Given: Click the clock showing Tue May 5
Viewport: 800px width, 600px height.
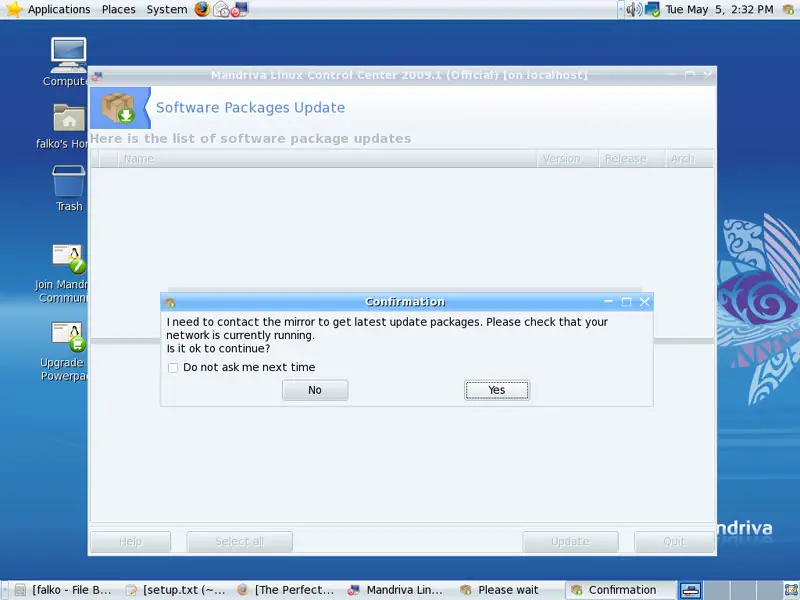Looking at the screenshot, I should [x=719, y=9].
